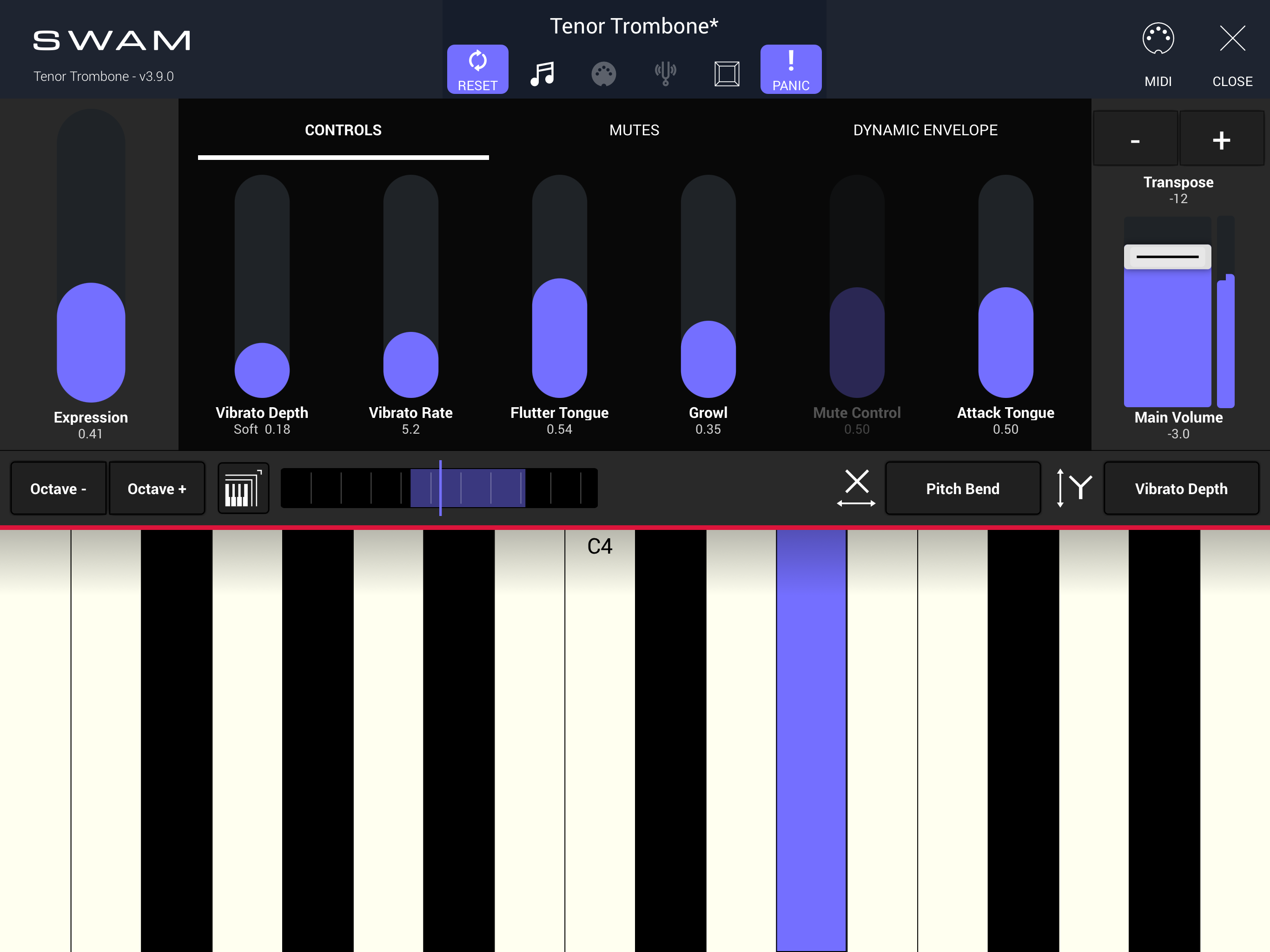Click the Y-axis assignment icon

pyautogui.click(x=1074, y=488)
